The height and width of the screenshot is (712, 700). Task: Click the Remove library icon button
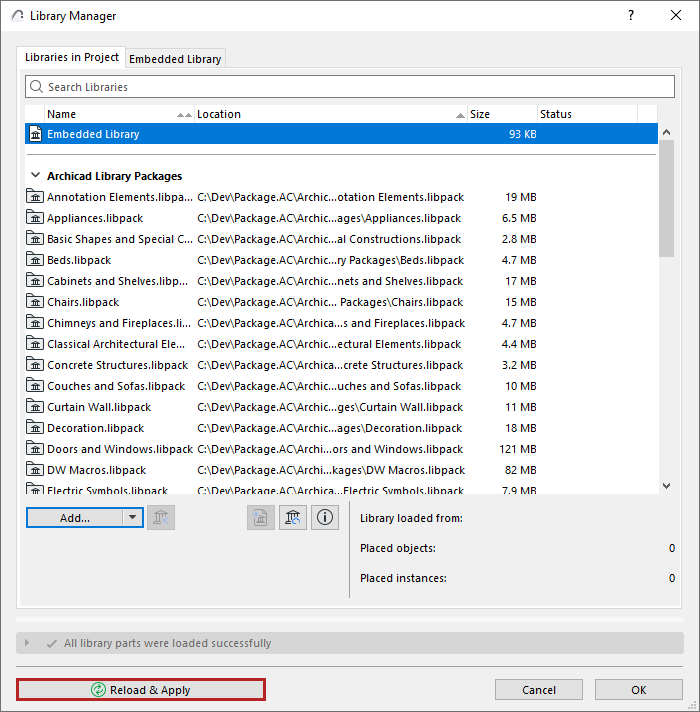coord(161,518)
